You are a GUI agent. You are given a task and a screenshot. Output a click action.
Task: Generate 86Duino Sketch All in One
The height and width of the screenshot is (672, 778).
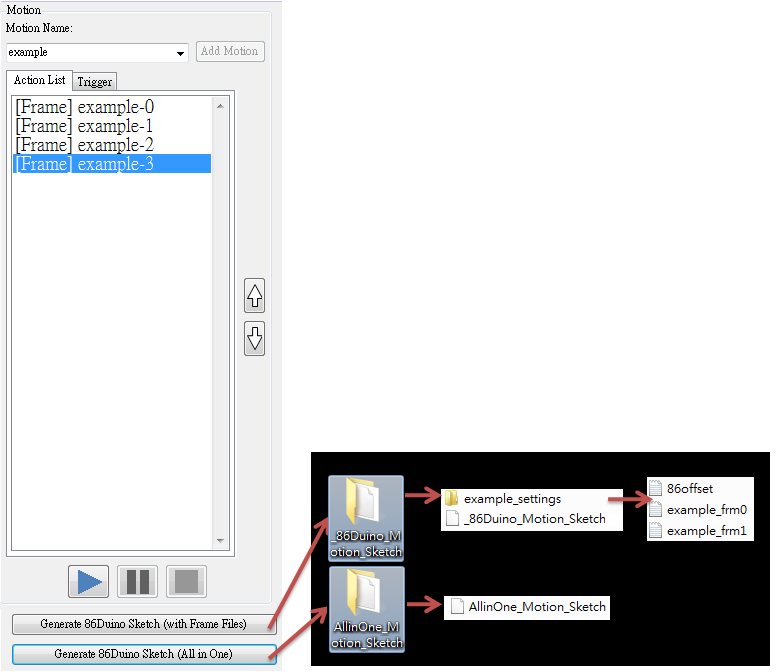pyautogui.click(x=144, y=654)
